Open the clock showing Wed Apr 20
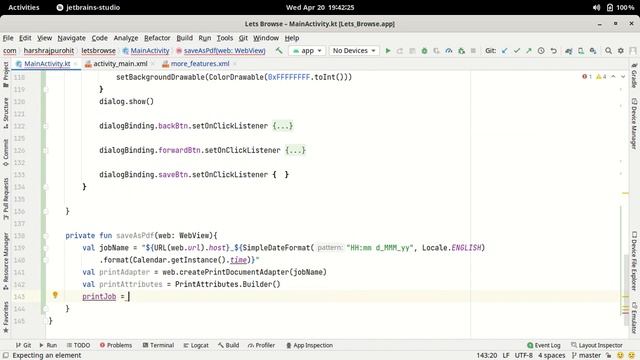 point(320,7)
